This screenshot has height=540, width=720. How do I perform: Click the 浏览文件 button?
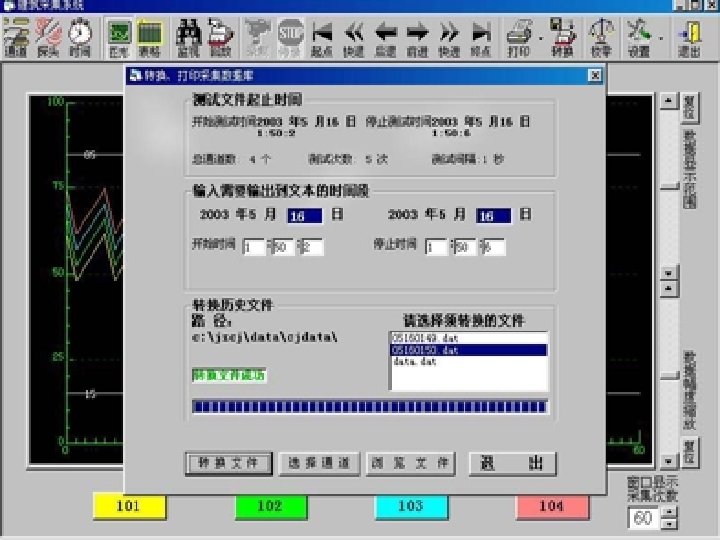(x=410, y=463)
